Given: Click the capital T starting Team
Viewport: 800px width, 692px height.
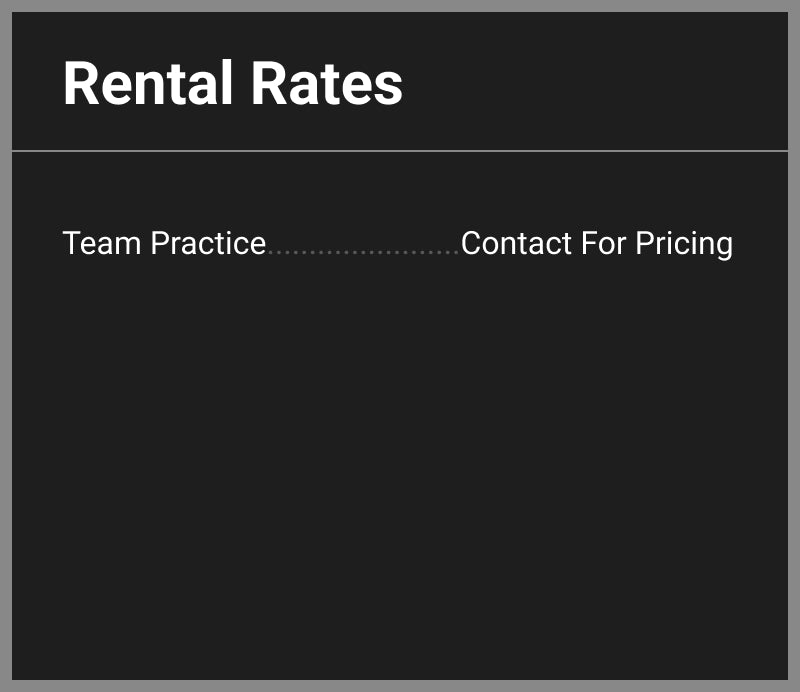Looking at the screenshot, I should (72, 243).
